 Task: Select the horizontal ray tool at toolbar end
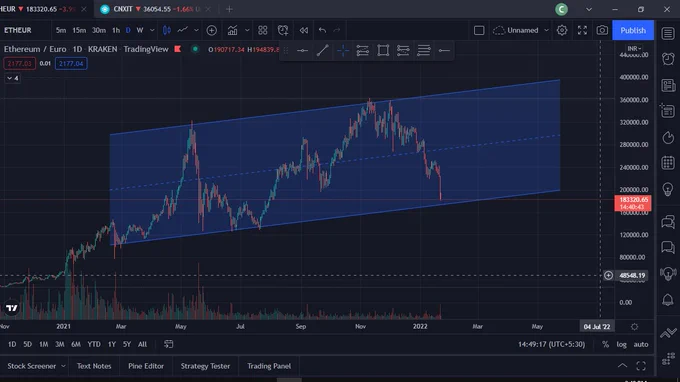[x=444, y=51]
